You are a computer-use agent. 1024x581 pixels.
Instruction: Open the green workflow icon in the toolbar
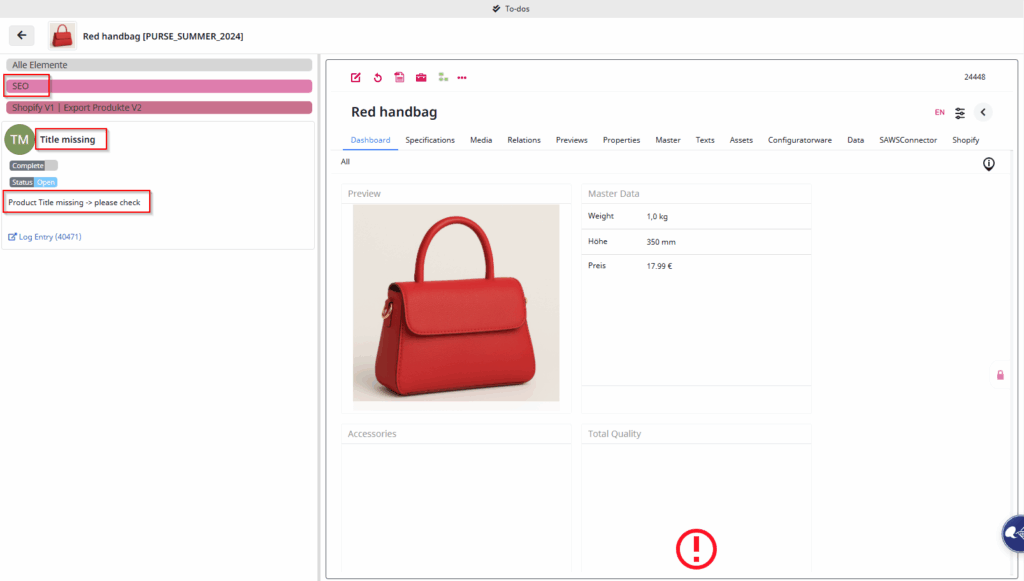(x=441, y=77)
